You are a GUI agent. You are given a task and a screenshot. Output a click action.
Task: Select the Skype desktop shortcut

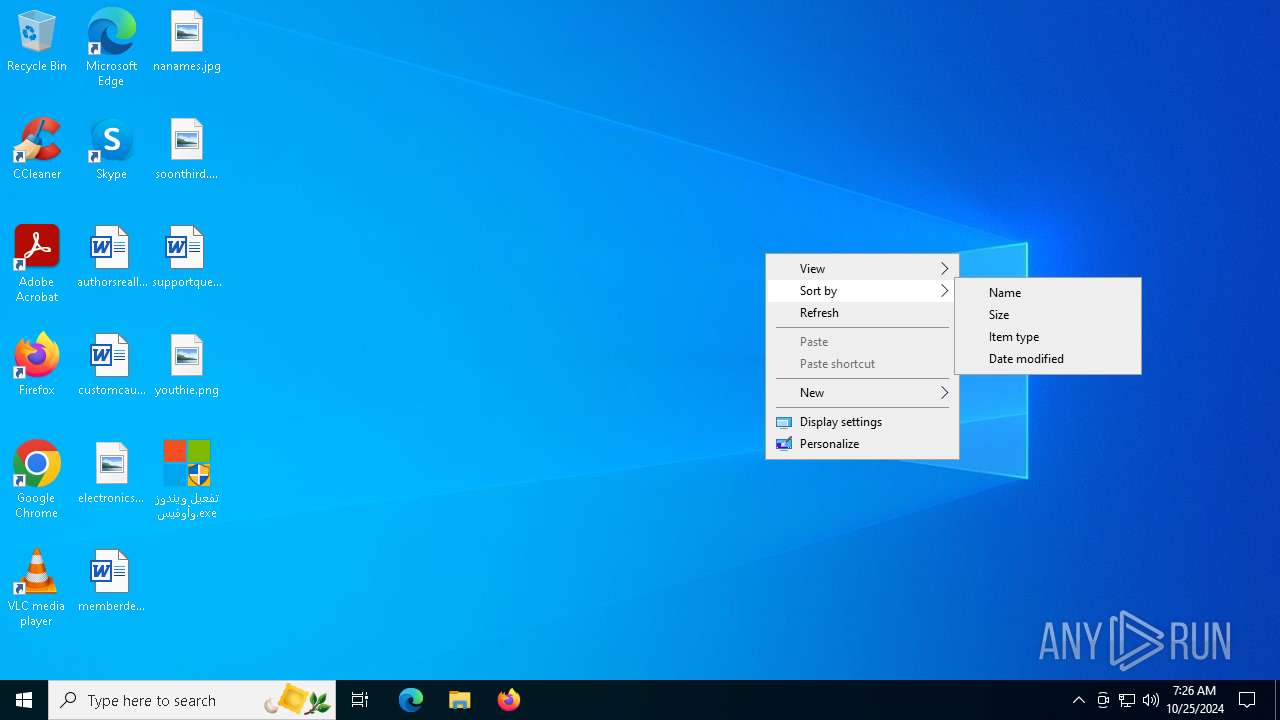click(x=111, y=150)
